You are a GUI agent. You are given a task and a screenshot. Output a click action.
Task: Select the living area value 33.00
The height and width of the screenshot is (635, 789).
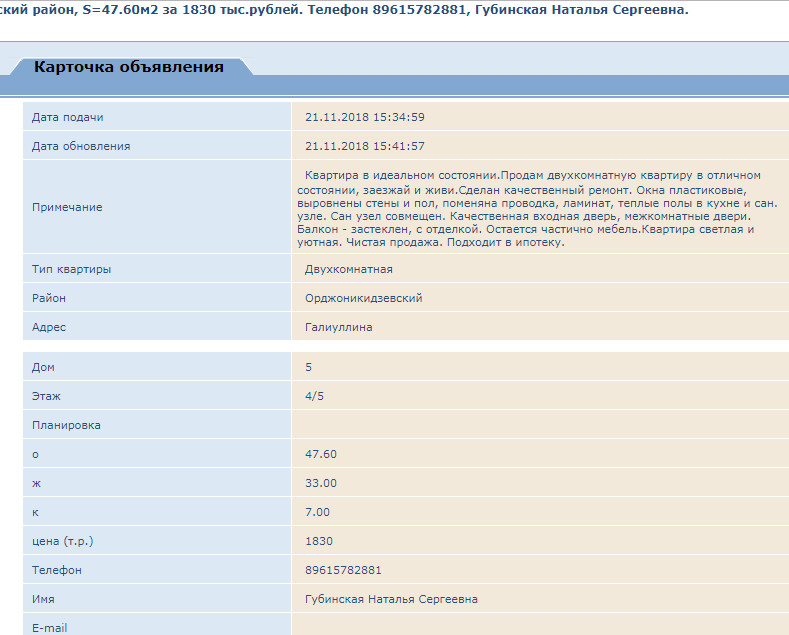pos(321,483)
